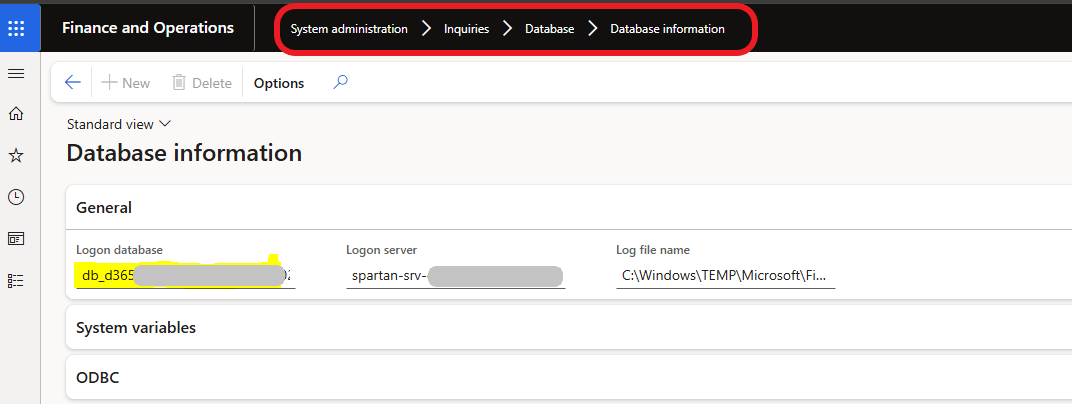Click the Database information page heading
1072x404 pixels.
coord(185,152)
